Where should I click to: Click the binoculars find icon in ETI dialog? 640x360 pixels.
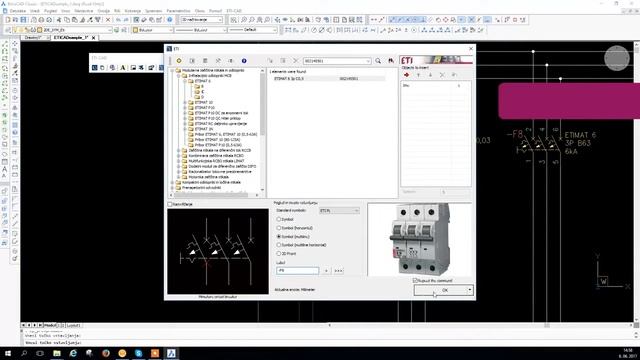click(391, 61)
